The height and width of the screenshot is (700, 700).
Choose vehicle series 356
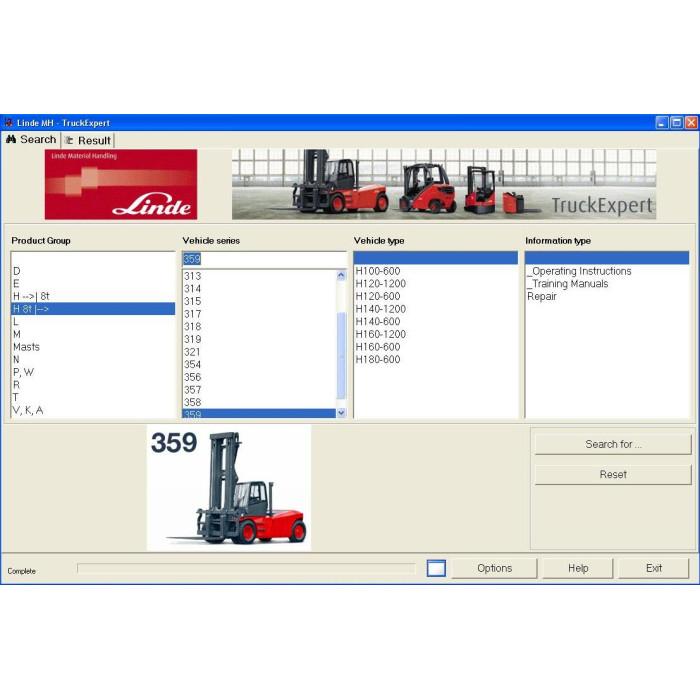[x=259, y=377]
